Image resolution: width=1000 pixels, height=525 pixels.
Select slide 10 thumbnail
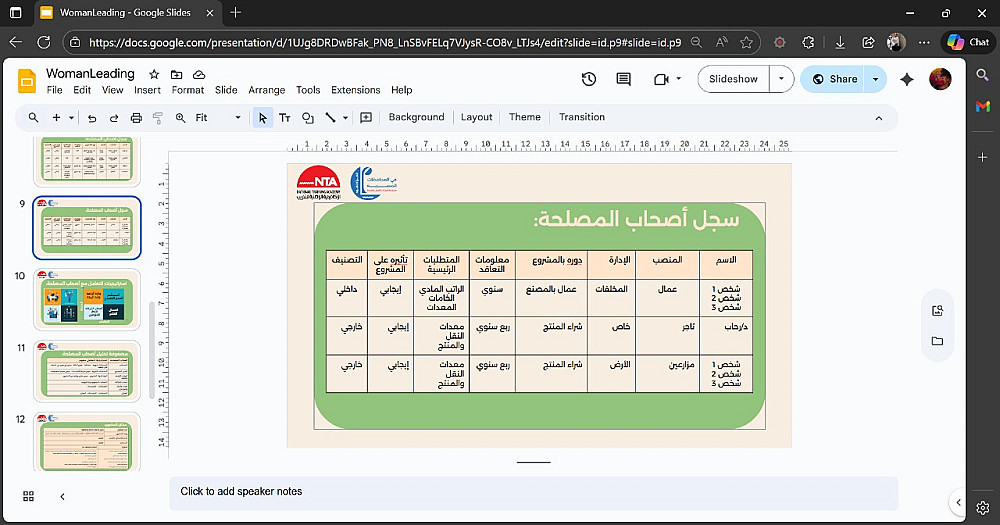click(x=87, y=299)
